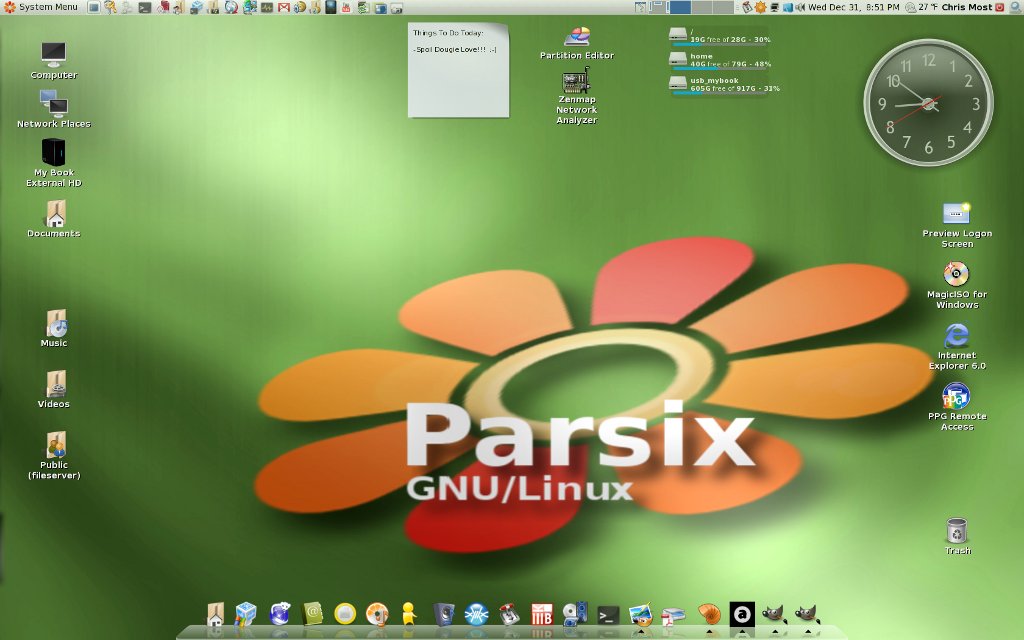Launch Internet Explorer 6.0
Viewport: 1024px width, 640px height.
[x=957, y=346]
